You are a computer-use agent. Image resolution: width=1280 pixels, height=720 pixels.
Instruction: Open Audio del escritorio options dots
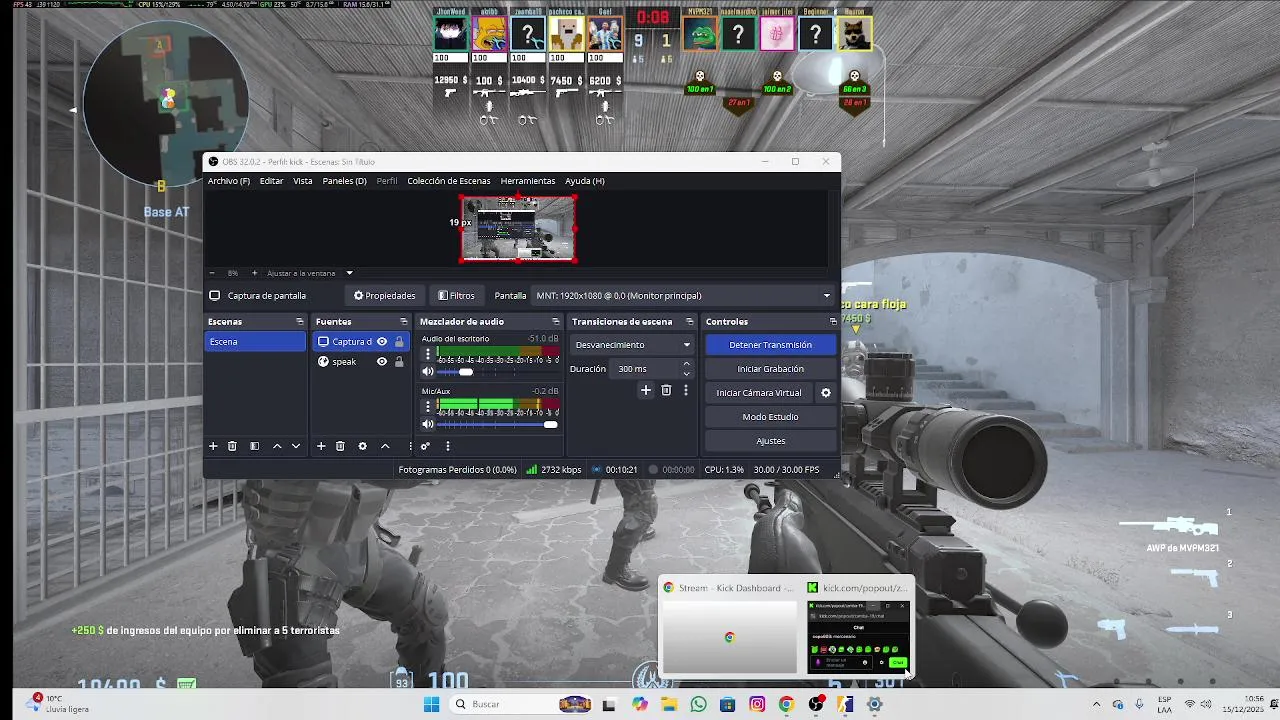click(428, 354)
